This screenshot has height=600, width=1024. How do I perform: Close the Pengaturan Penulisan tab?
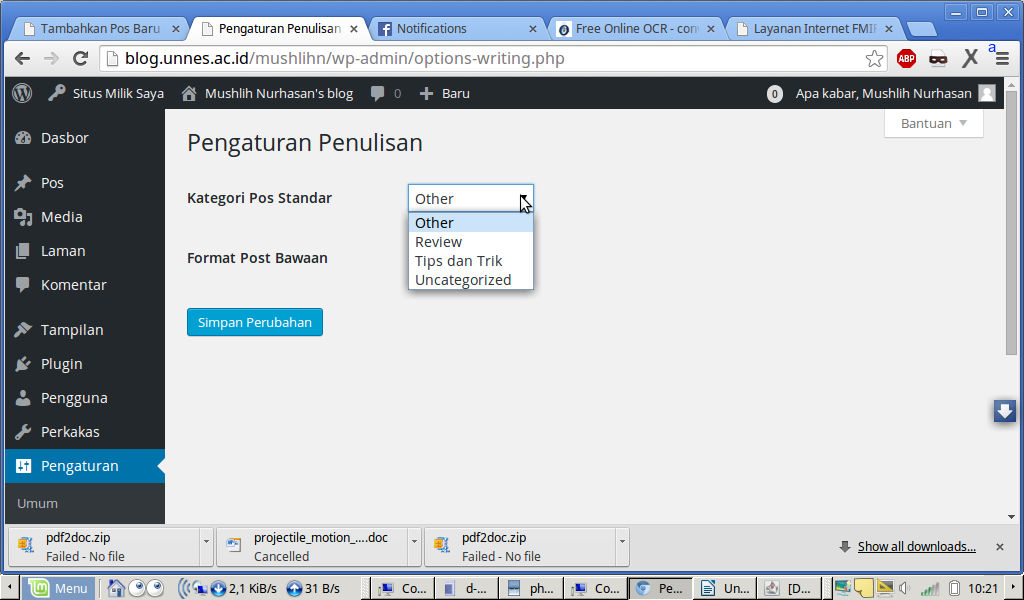pos(354,29)
